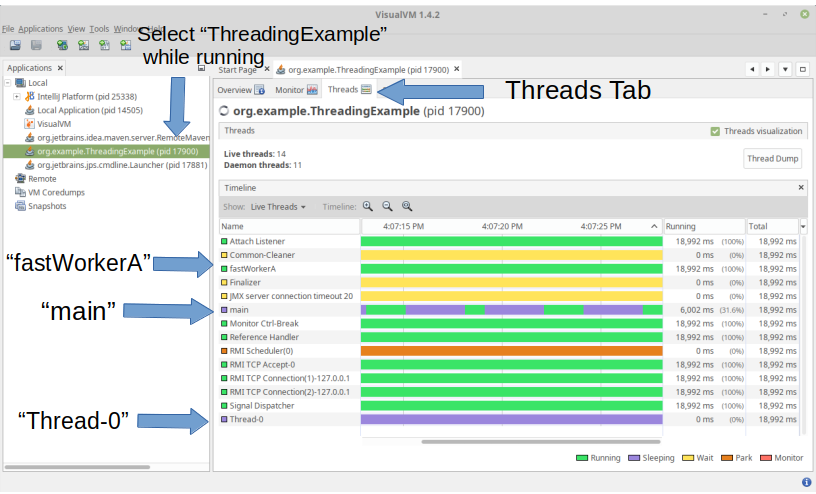Select the RMI Scheduler(0) thread row
Screen dimensions: 816x494
tap(509, 351)
